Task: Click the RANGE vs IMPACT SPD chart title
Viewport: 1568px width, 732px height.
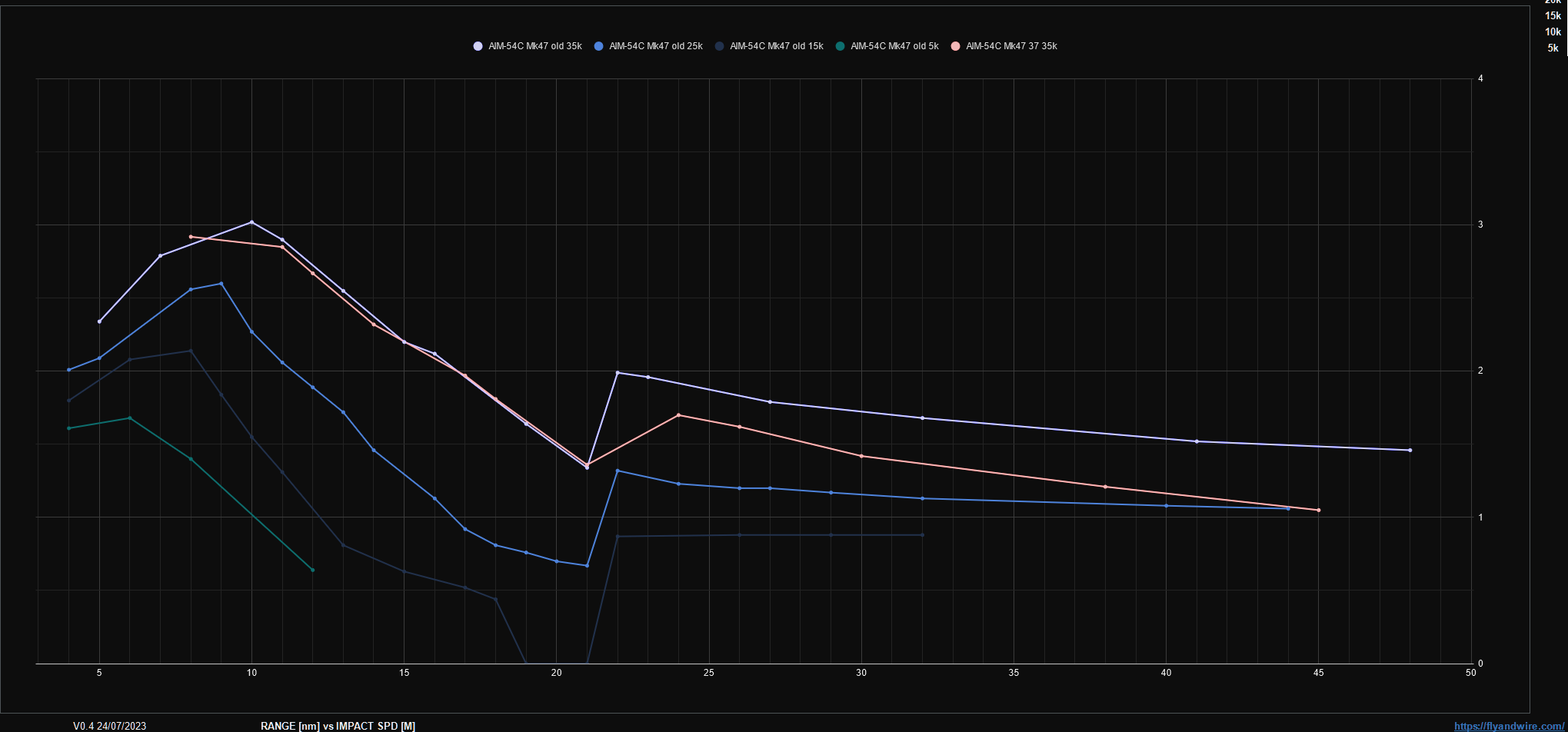Action: click(338, 726)
